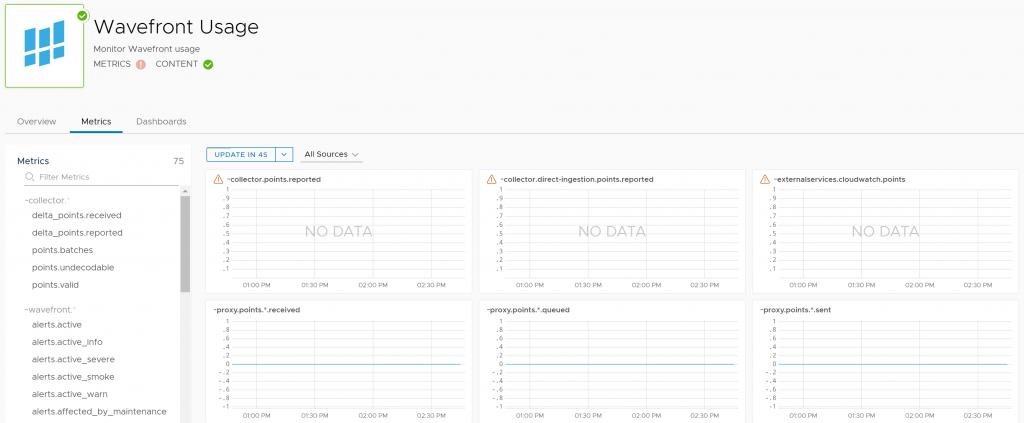
Task: Click the ~collector.points.reported chart title
Action: 274,179
